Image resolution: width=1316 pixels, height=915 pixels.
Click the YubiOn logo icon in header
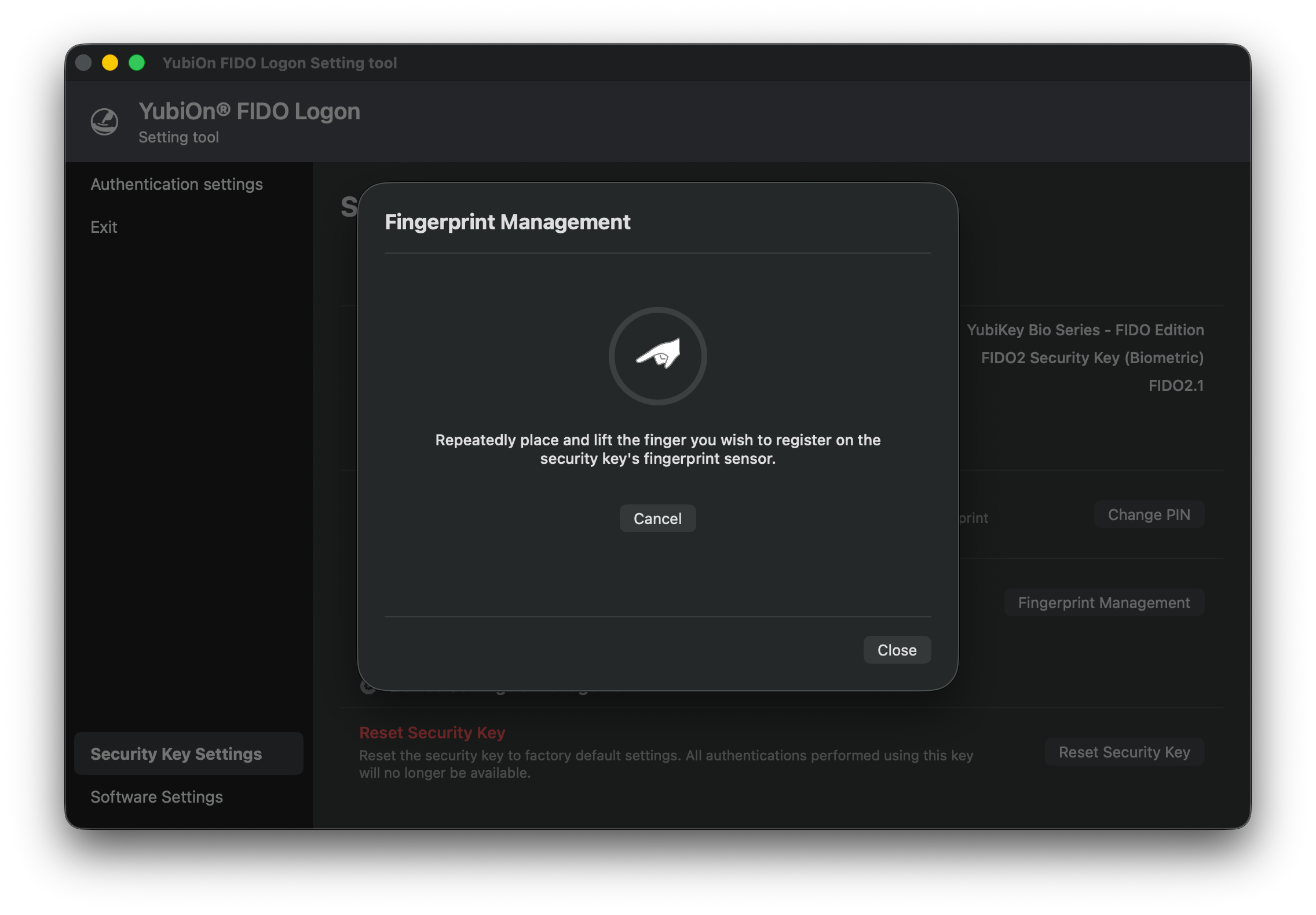[x=105, y=122]
